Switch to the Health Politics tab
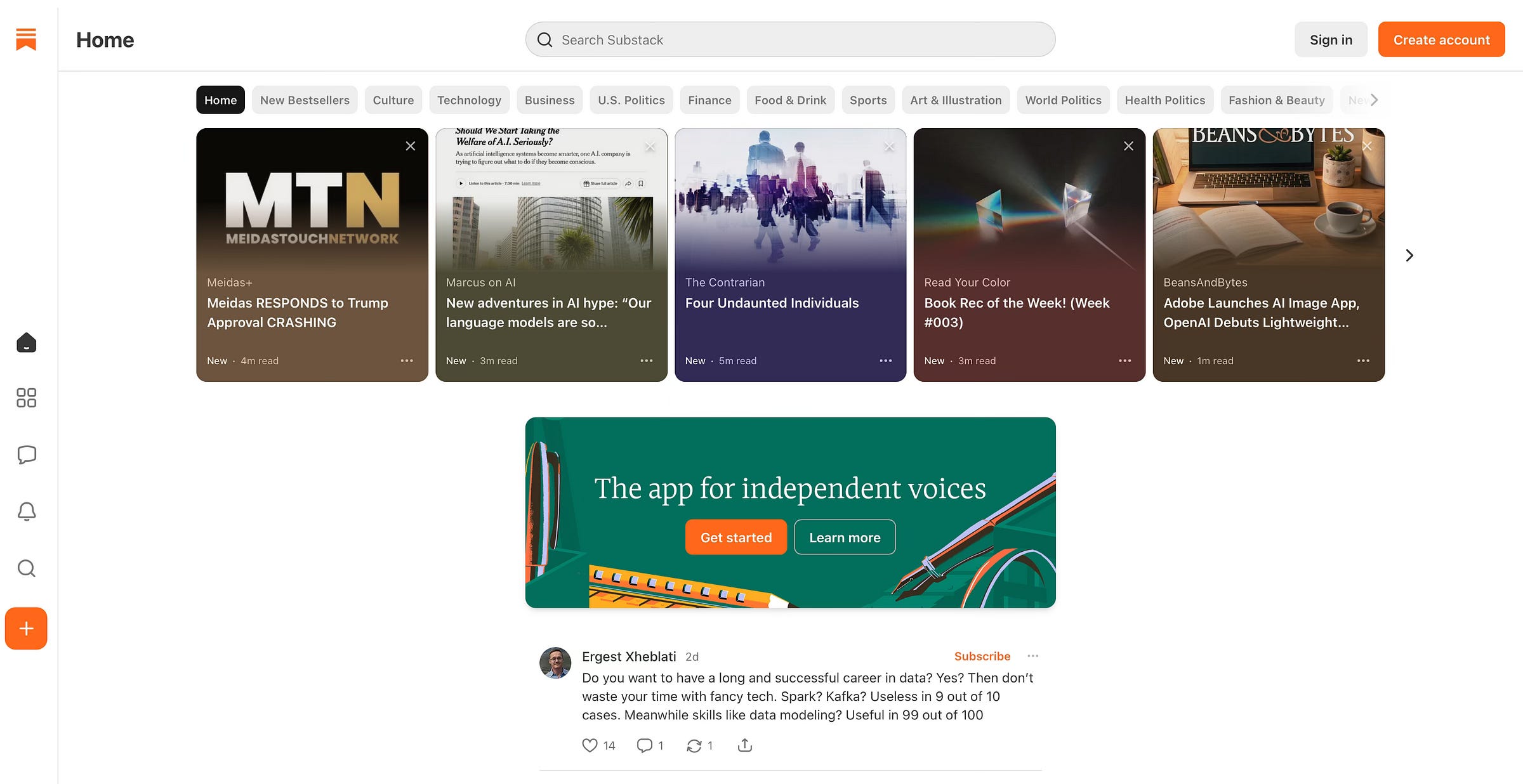Viewport: 1523px width, 784px height. click(x=1165, y=100)
